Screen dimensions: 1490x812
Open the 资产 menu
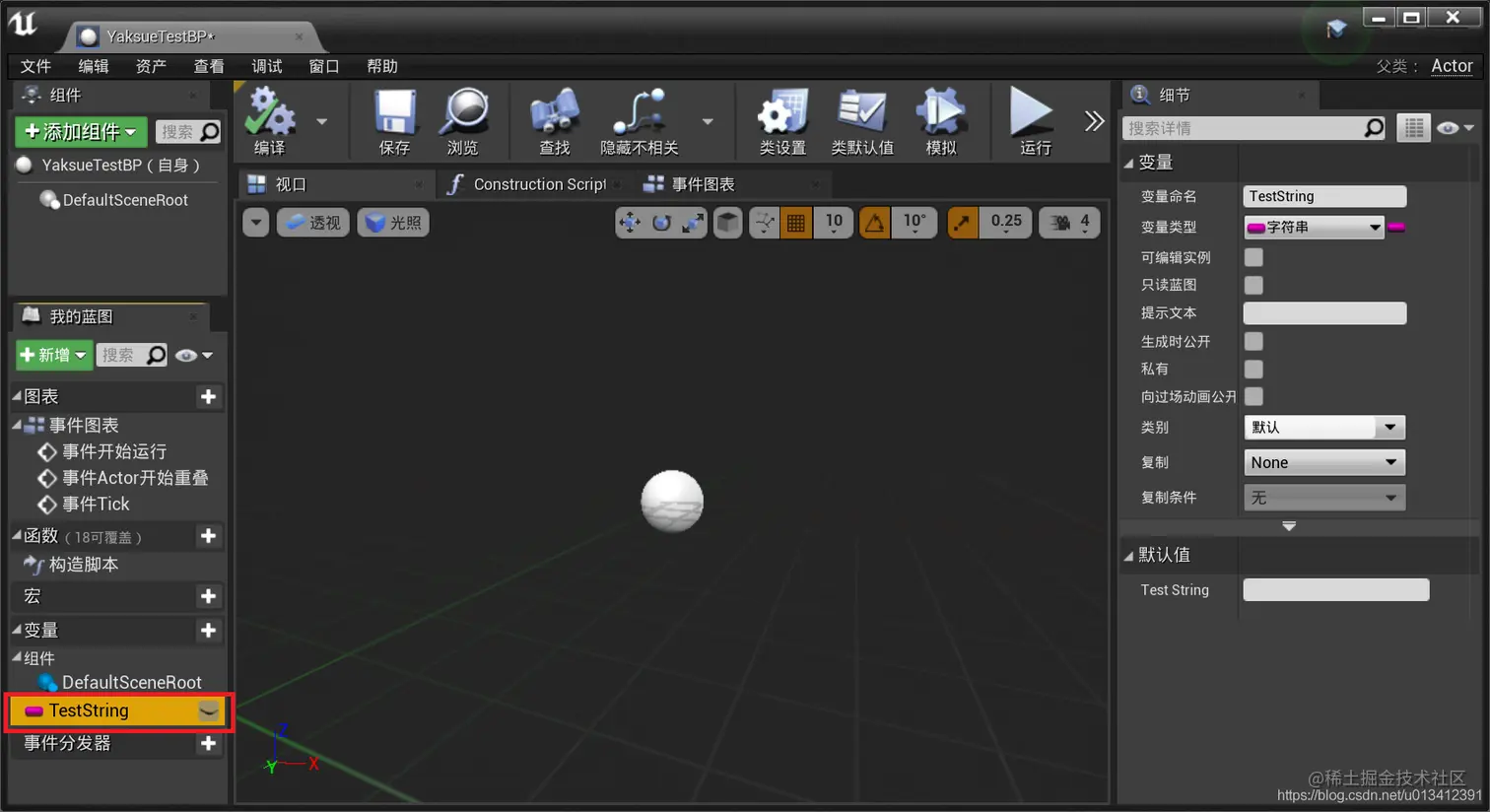(151, 66)
